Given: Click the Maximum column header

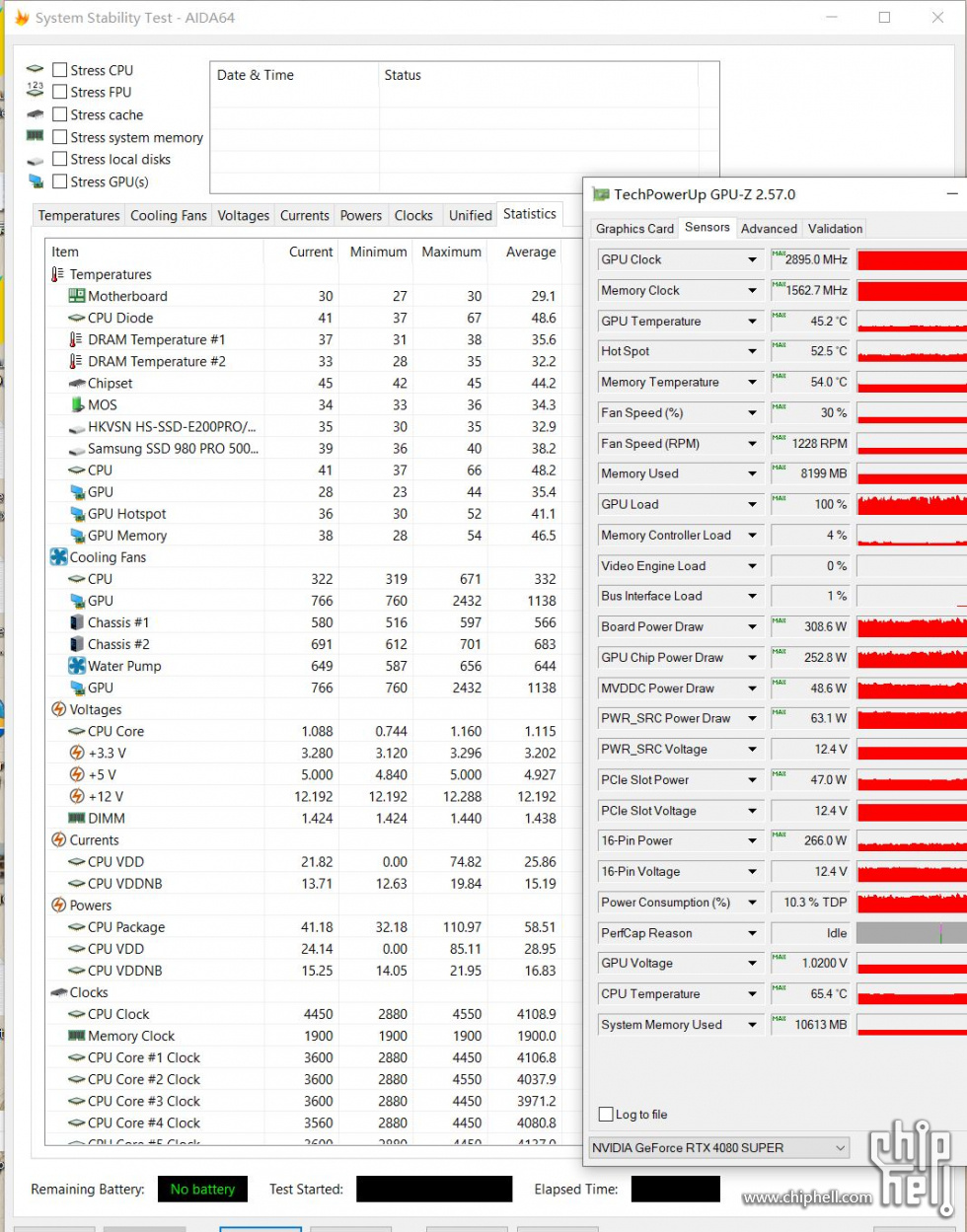Looking at the screenshot, I should tap(451, 252).
